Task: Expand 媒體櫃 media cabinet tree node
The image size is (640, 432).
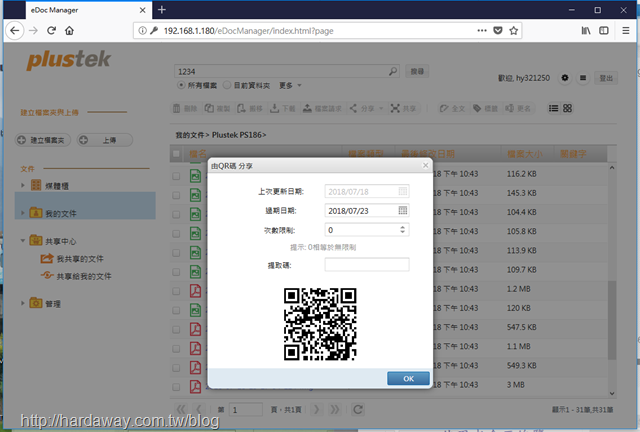Action: coord(23,185)
